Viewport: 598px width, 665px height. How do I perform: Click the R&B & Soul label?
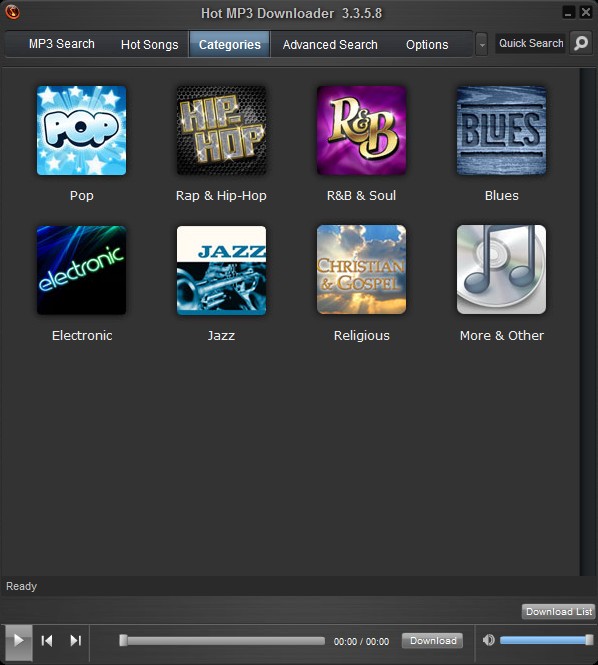(x=361, y=196)
